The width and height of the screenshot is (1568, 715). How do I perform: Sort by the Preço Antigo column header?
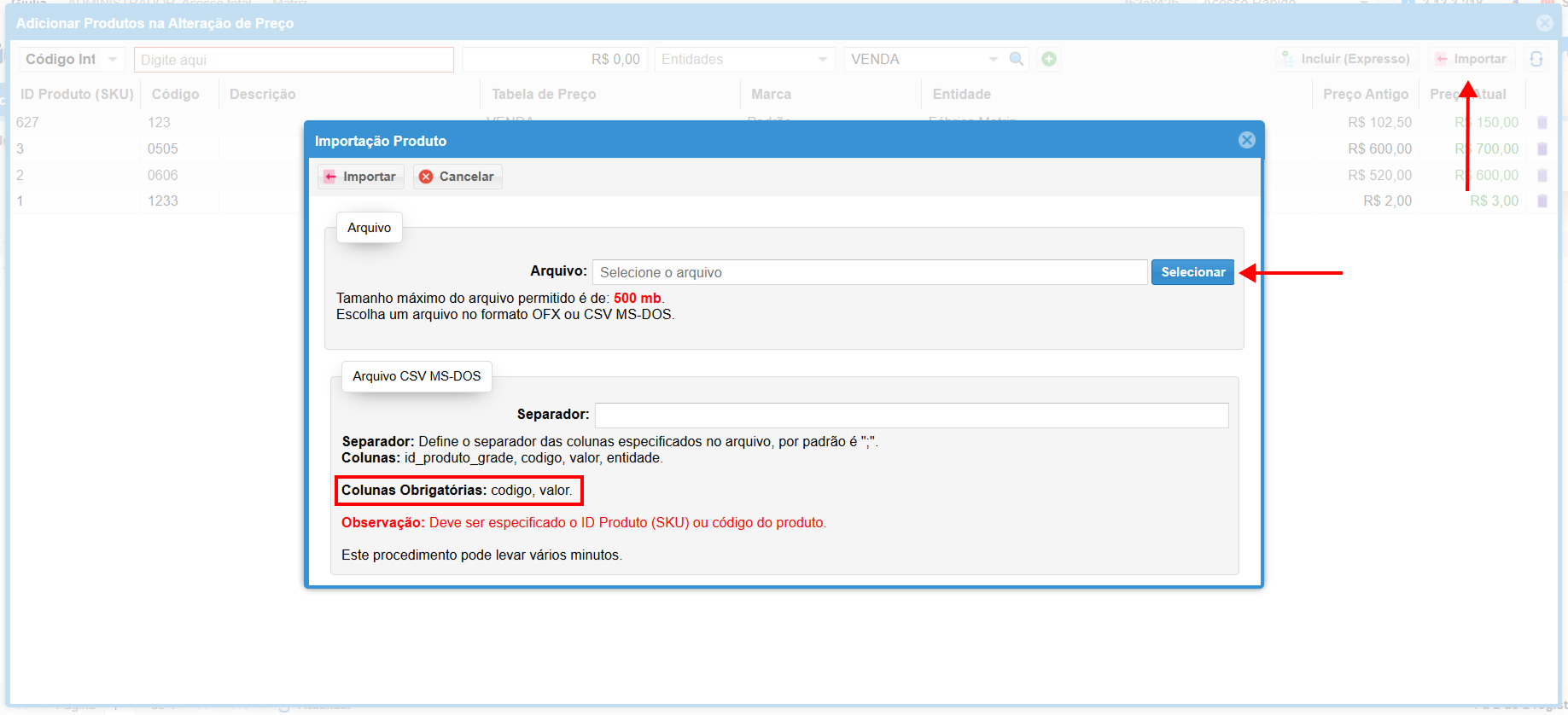(1365, 94)
